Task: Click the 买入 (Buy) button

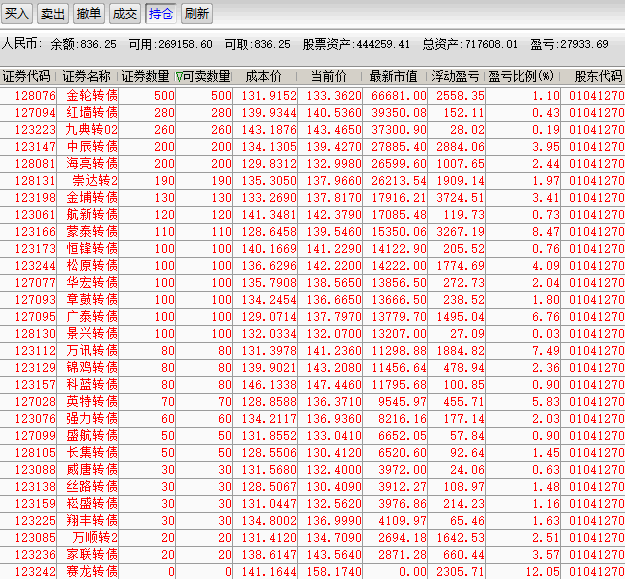Action: [x=17, y=14]
